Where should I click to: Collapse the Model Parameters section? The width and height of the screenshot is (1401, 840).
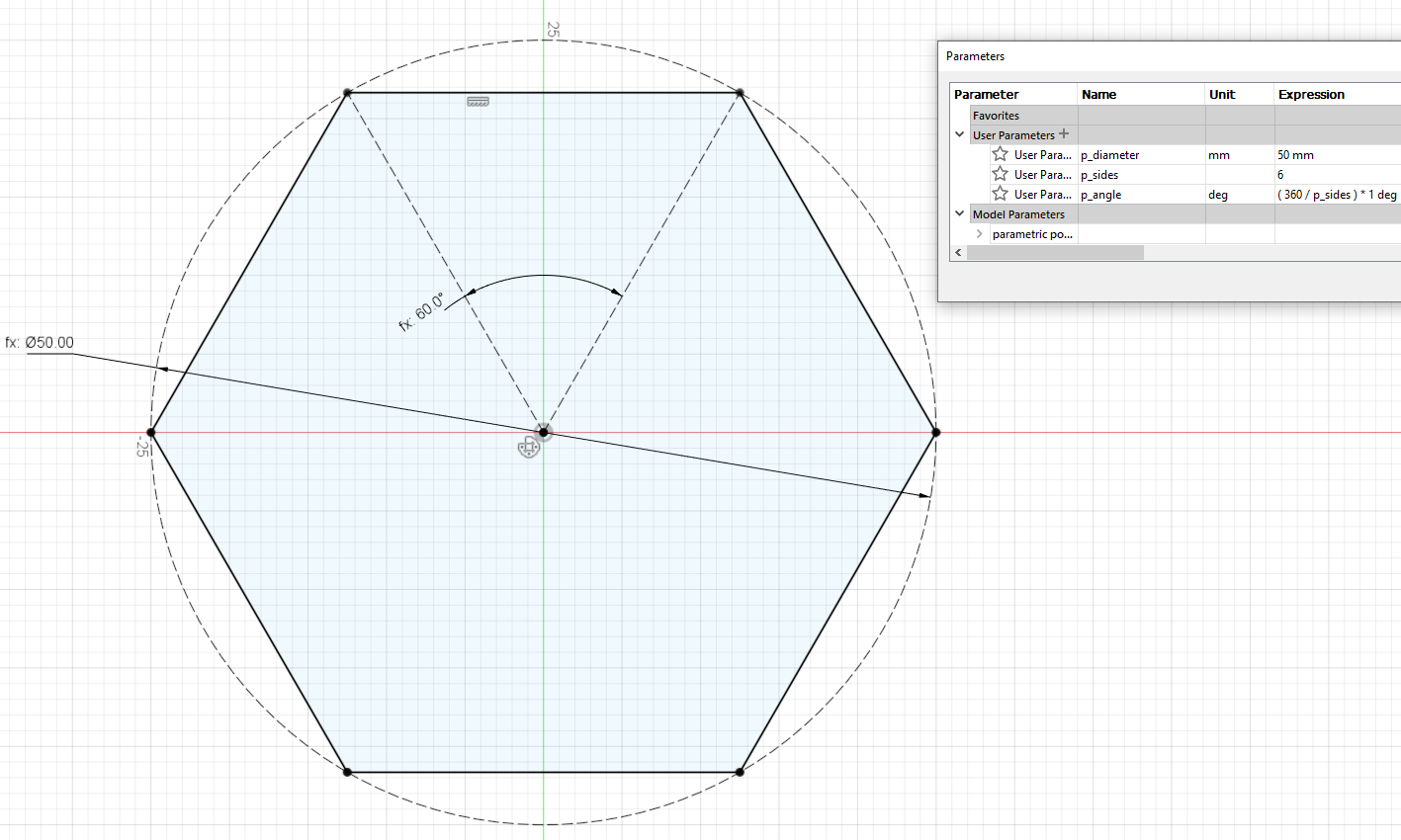959,213
